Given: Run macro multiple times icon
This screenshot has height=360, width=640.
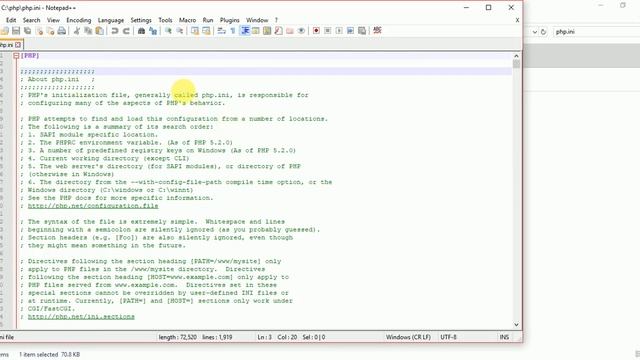Looking at the screenshot, I should (350, 31).
